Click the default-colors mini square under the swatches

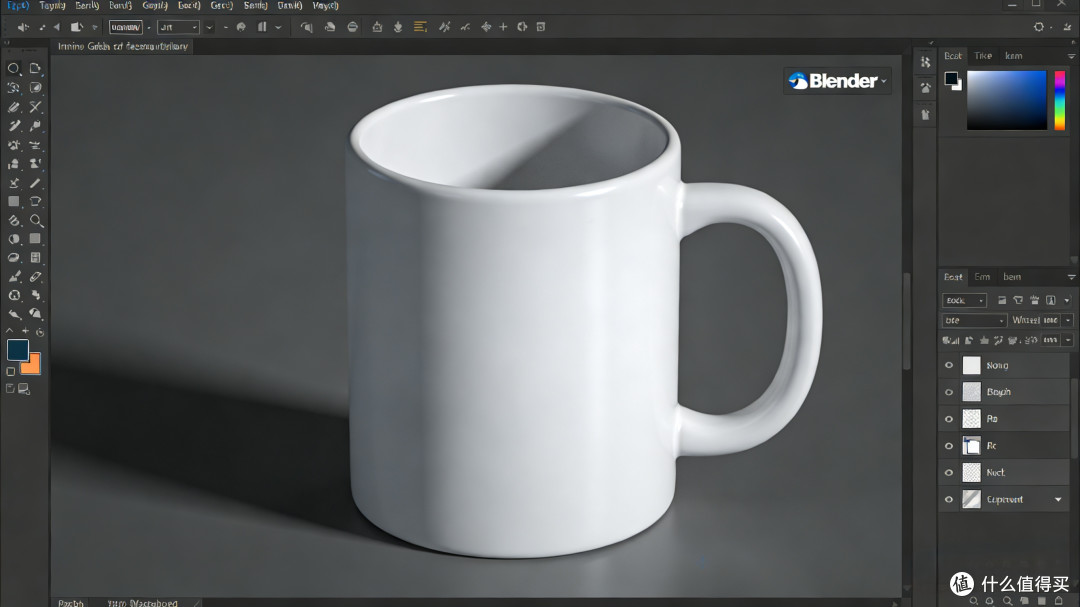[10, 371]
